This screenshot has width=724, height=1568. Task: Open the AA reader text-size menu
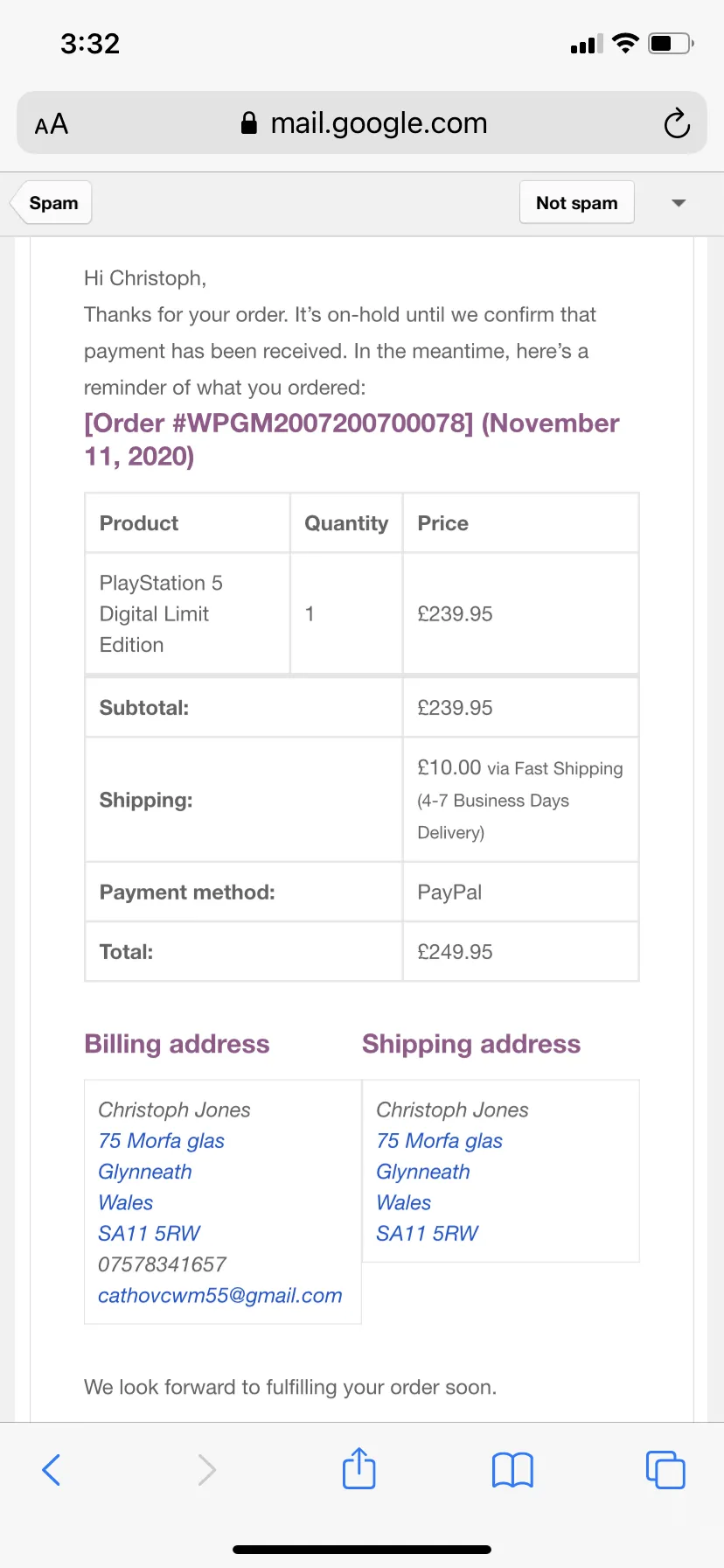coord(52,124)
